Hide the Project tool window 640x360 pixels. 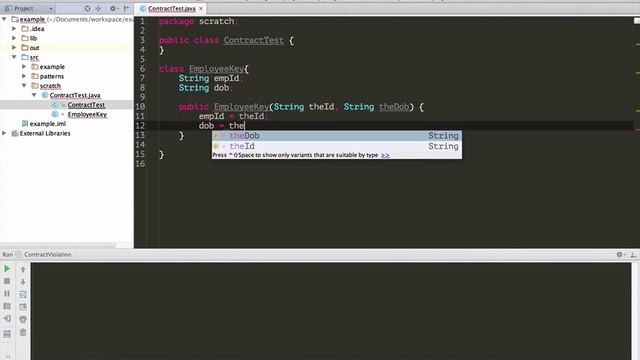pyautogui.click(x=127, y=8)
